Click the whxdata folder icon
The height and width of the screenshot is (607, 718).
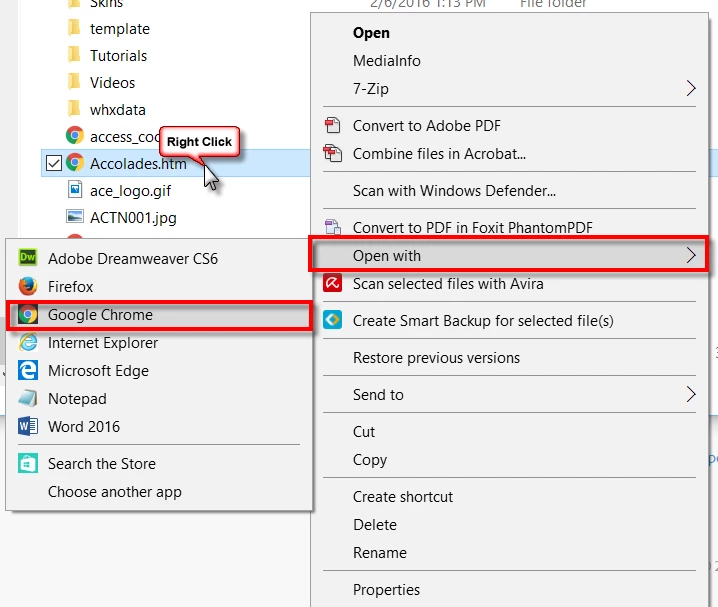click(x=74, y=109)
